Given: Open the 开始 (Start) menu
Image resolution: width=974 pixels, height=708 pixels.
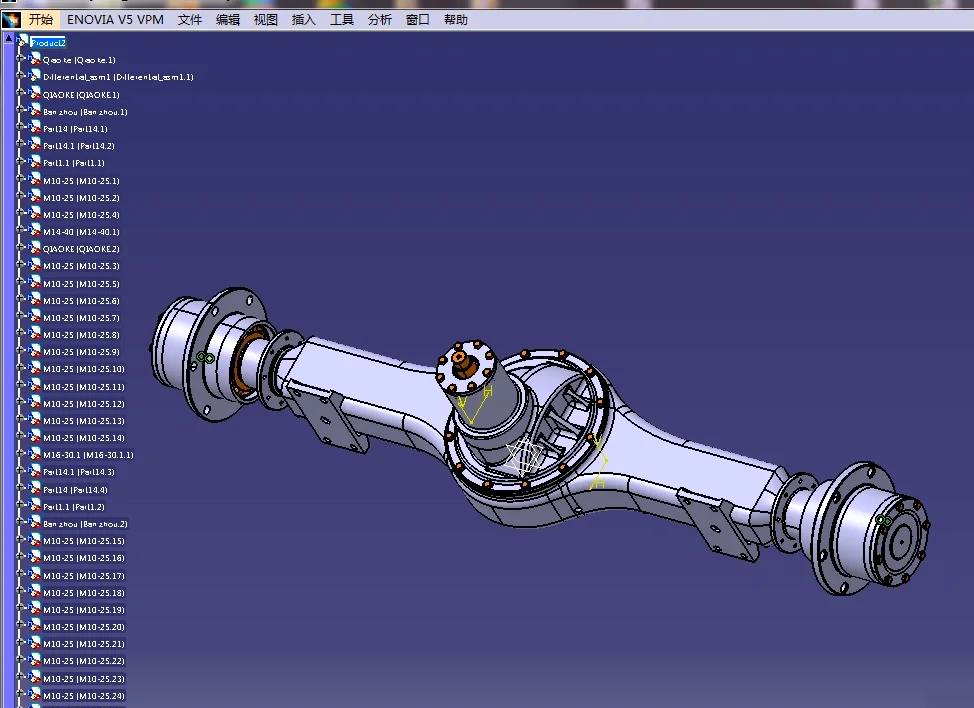Looking at the screenshot, I should tap(41, 19).
